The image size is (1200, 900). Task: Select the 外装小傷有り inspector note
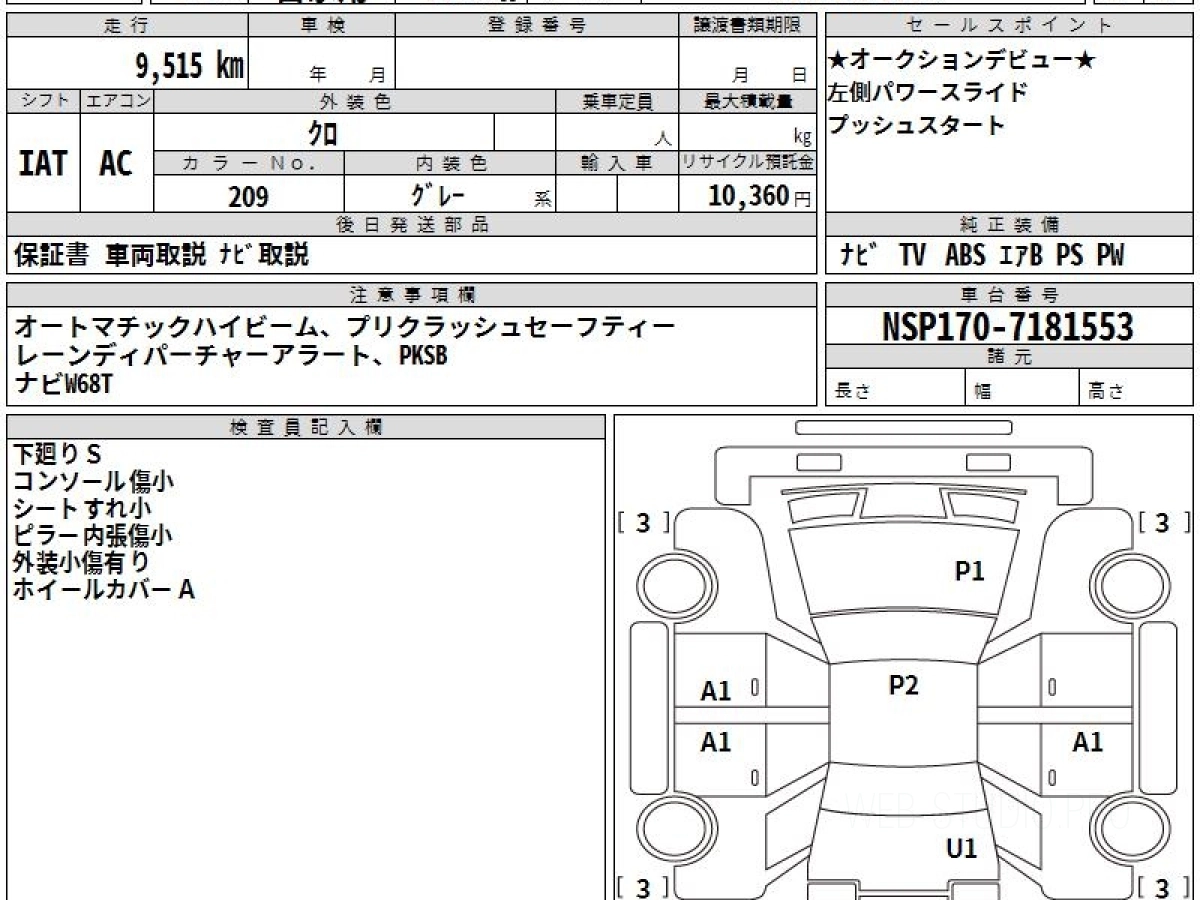81,562
